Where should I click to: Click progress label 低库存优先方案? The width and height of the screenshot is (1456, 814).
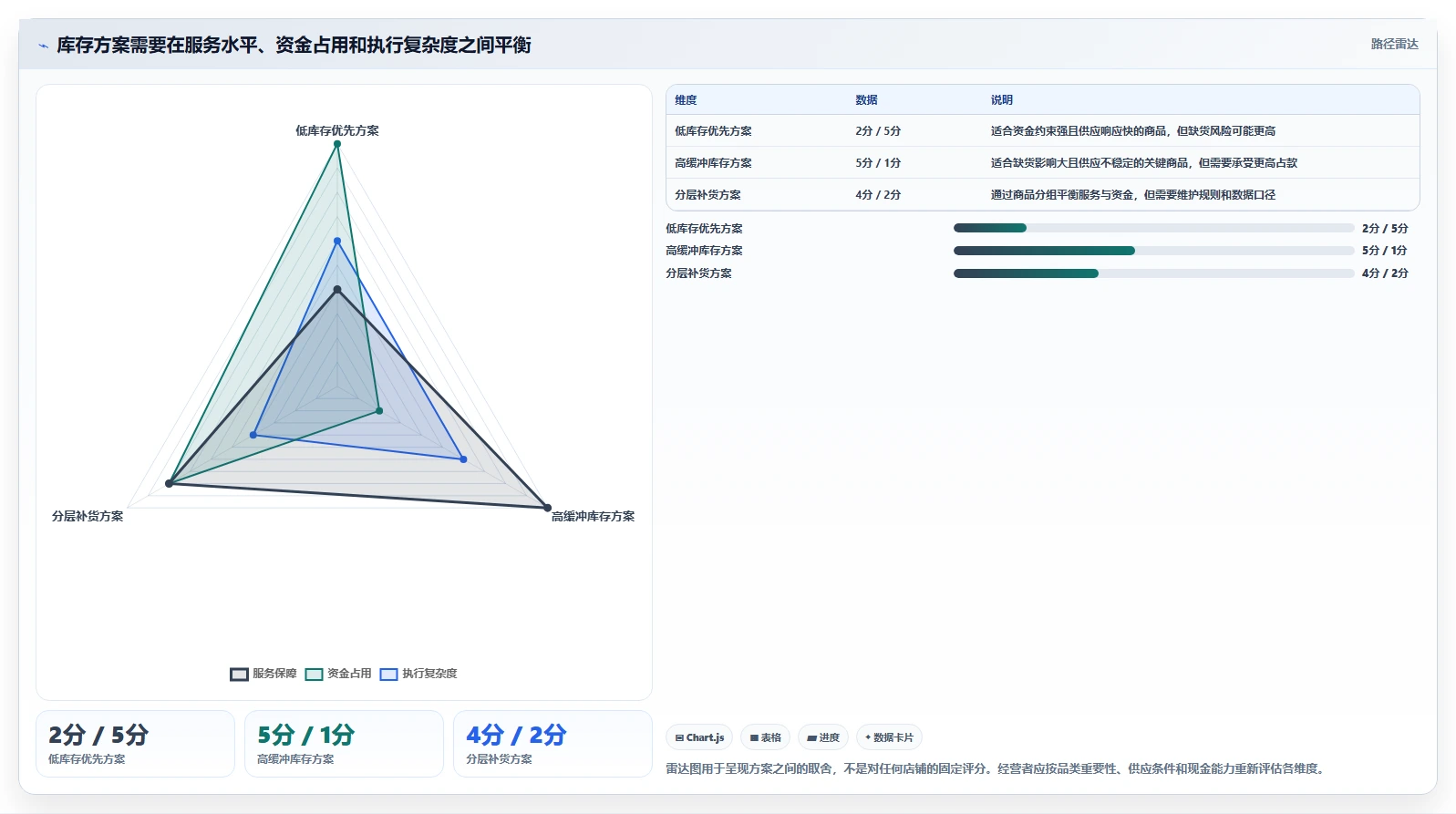tap(704, 229)
